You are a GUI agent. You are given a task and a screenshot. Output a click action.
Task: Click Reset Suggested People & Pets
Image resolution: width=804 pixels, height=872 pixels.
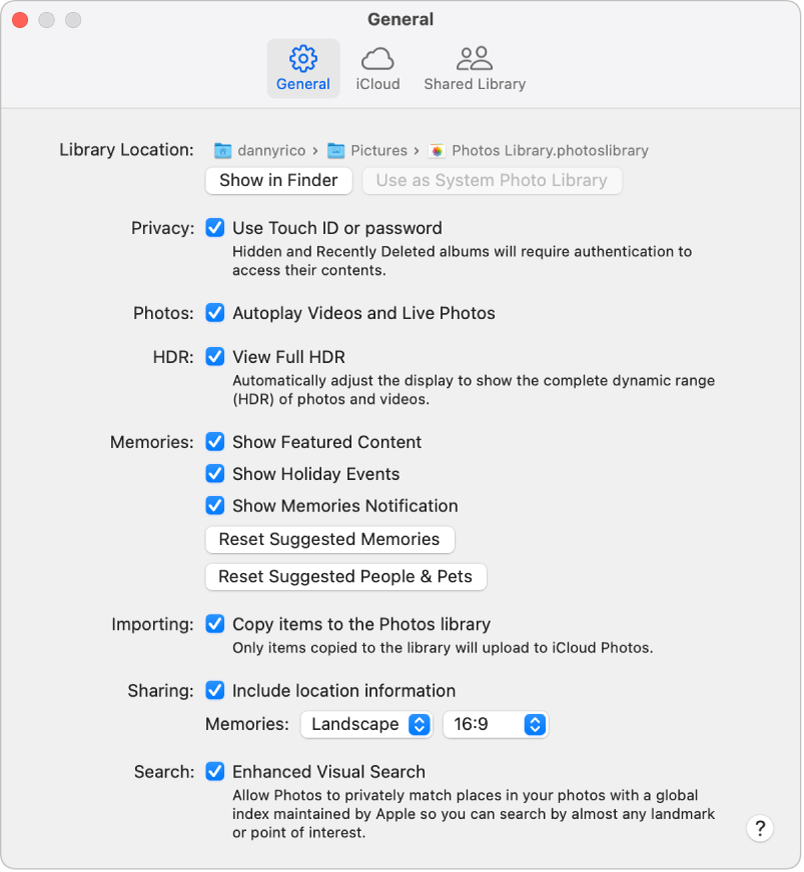click(345, 577)
